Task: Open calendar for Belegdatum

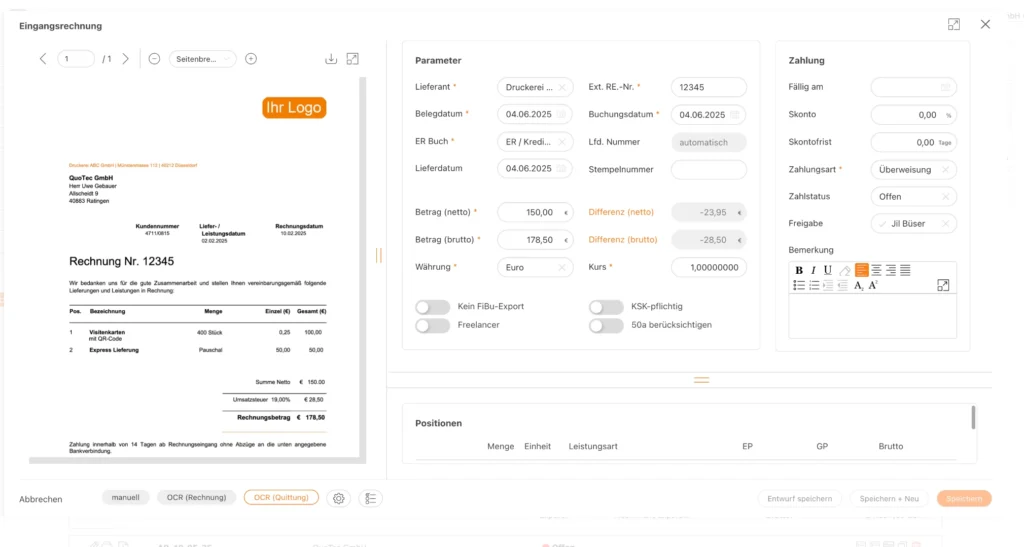Action: click(561, 114)
